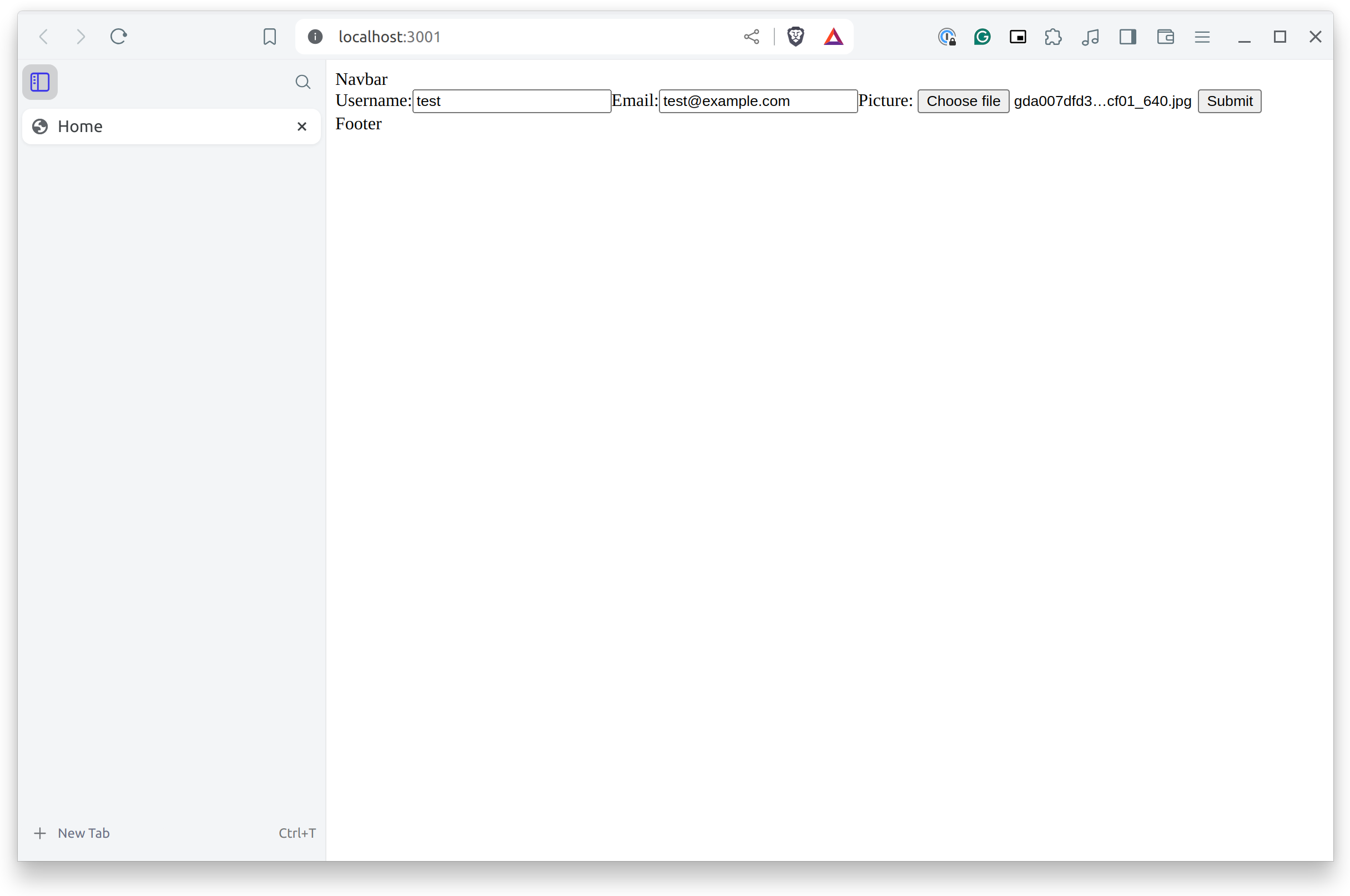This screenshot has height=896, width=1350.
Task: Click the reload page icon
Action: tap(118, 37)
